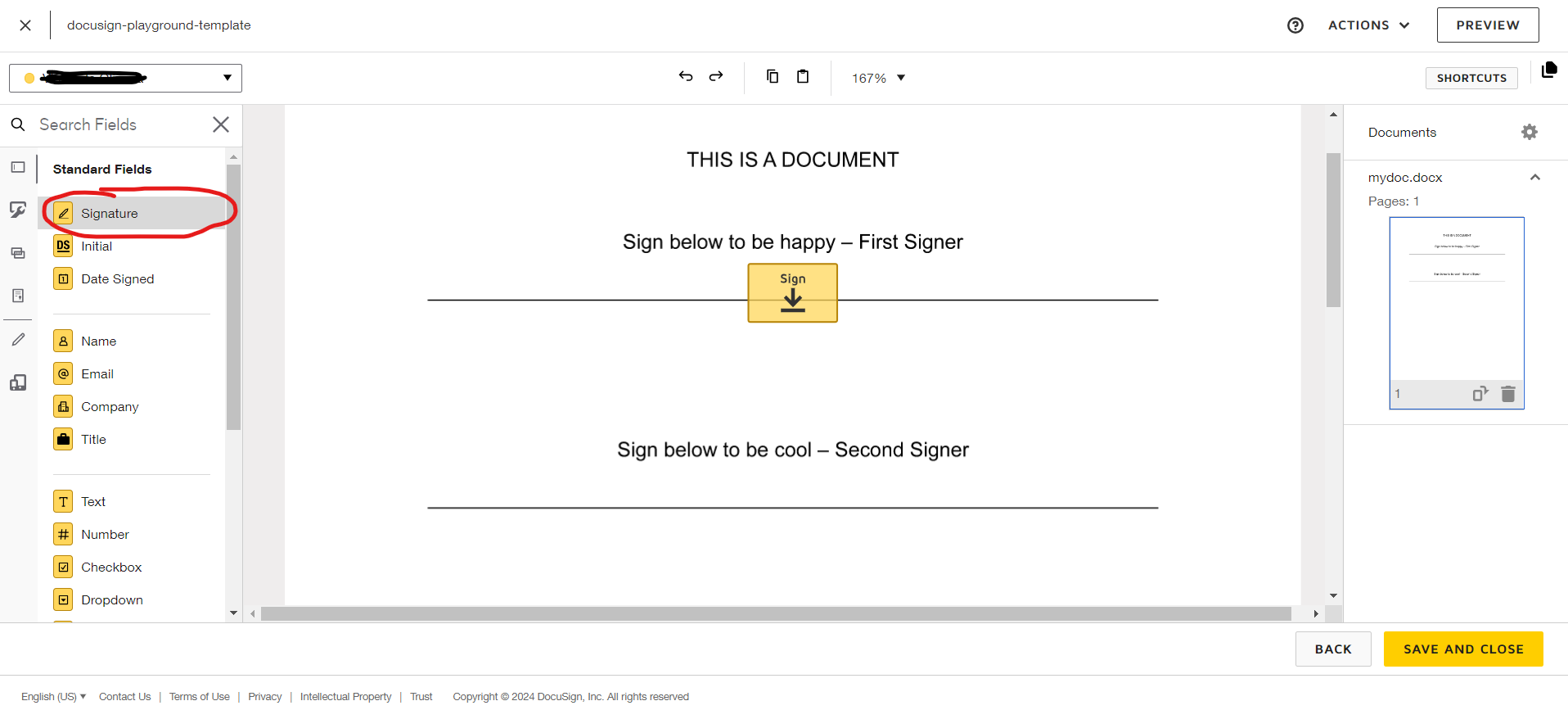Screen dimensions: 1568x710
Task: Redo the last action
Action: (716, 76)
